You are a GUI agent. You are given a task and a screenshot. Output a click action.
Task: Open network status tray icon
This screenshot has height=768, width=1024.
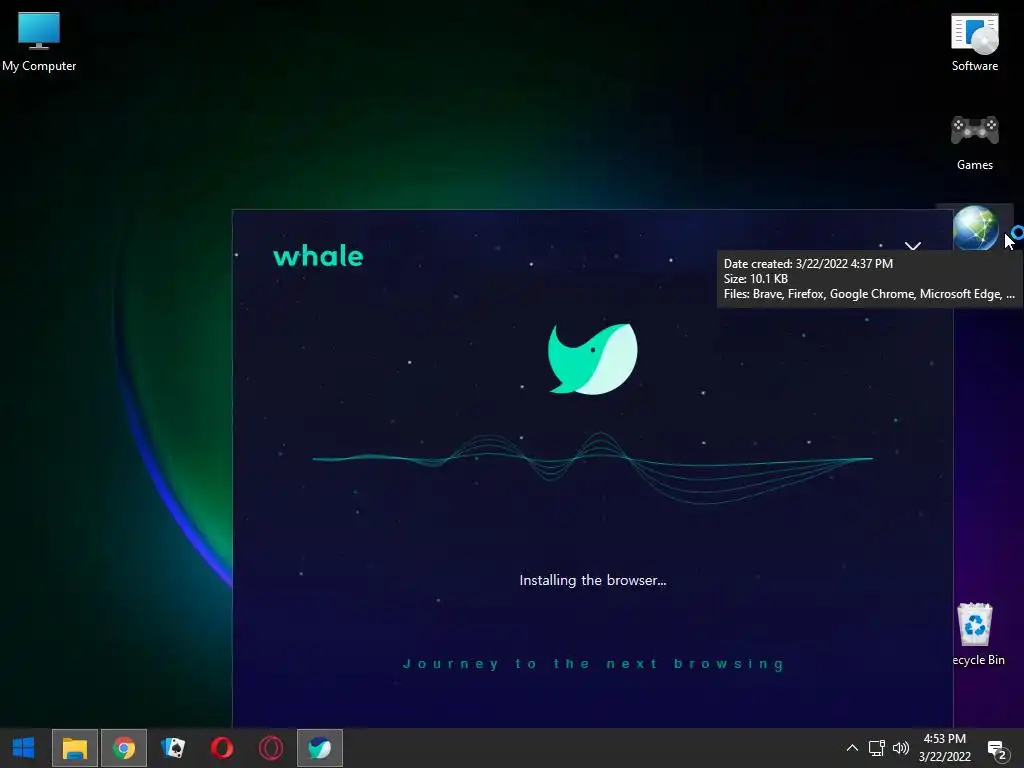click(x=876, y=748)
